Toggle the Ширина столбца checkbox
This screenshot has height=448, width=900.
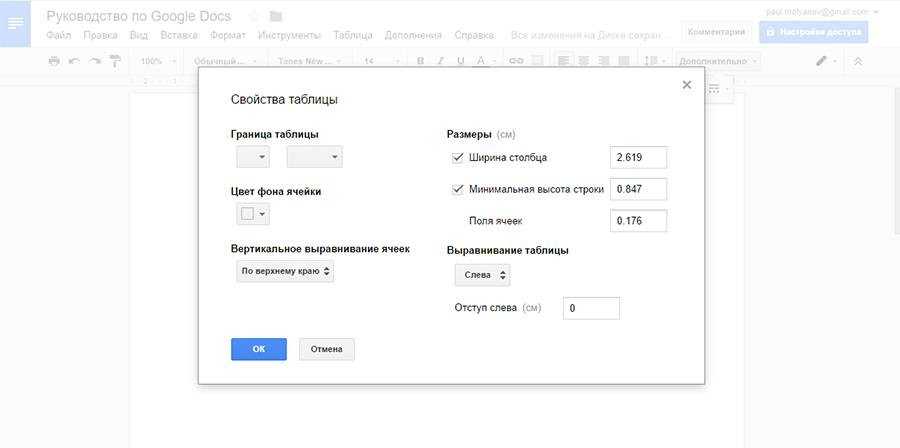coord(457,158)
